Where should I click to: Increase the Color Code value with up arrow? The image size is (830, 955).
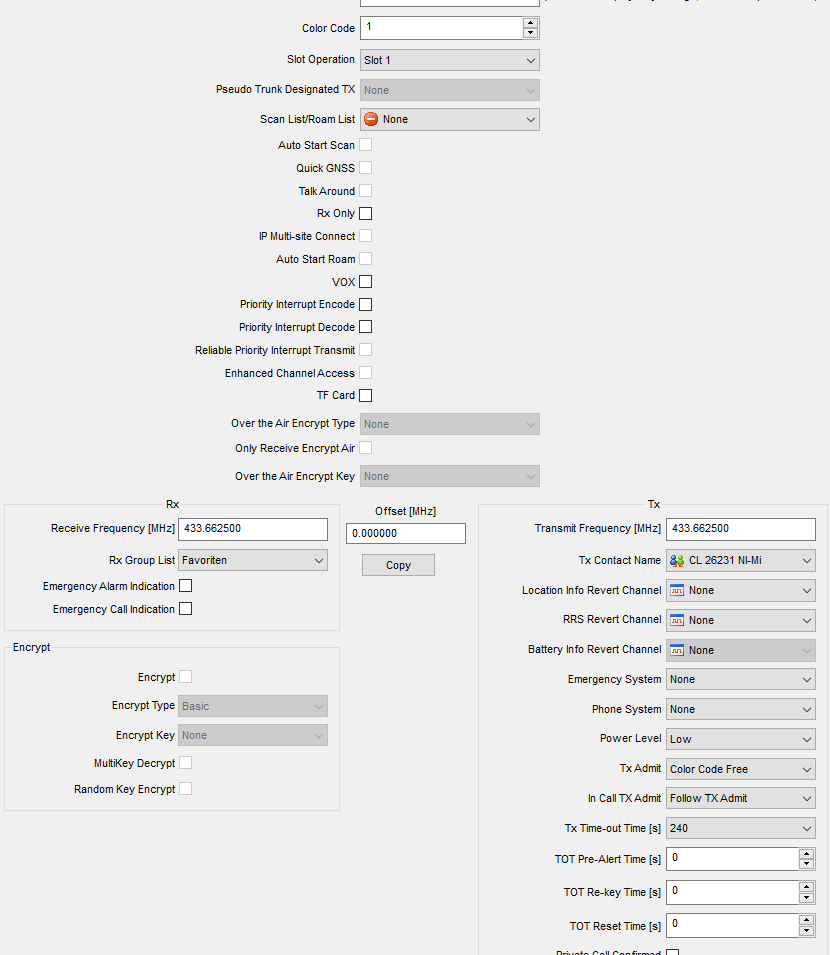pyautogui.click(x=530, y=23)
